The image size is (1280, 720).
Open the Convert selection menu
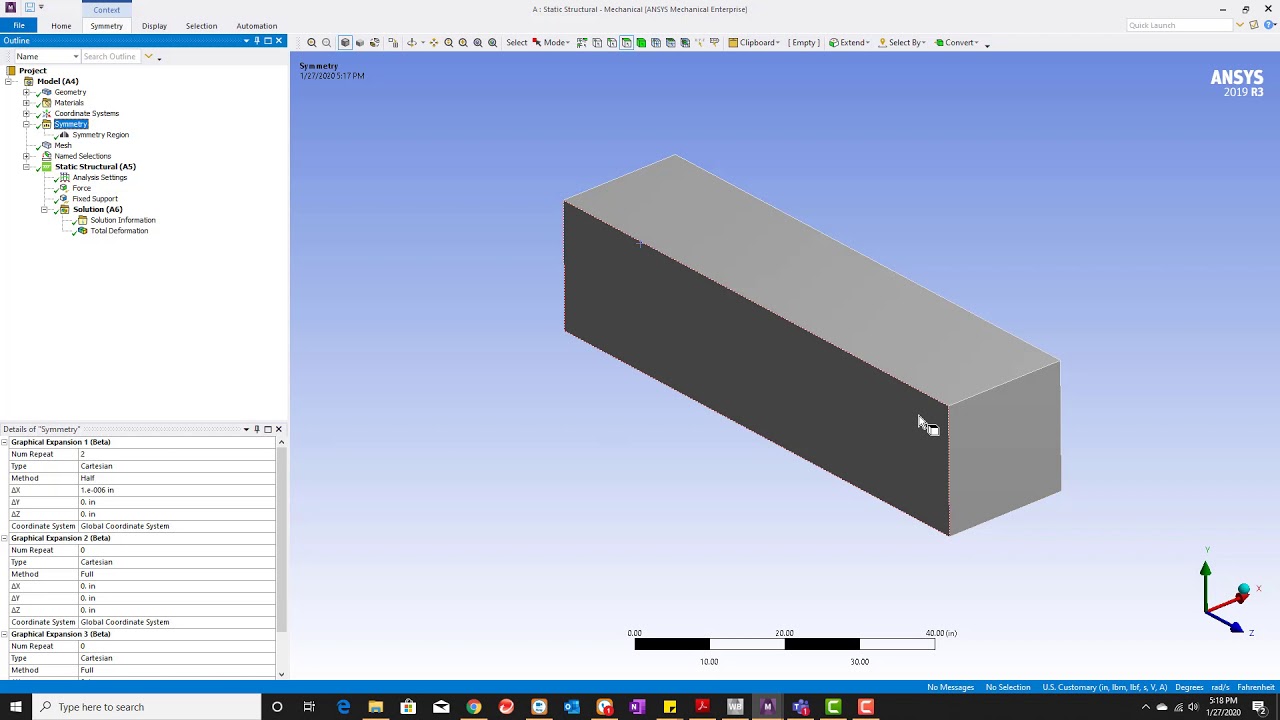coord(956,42)
